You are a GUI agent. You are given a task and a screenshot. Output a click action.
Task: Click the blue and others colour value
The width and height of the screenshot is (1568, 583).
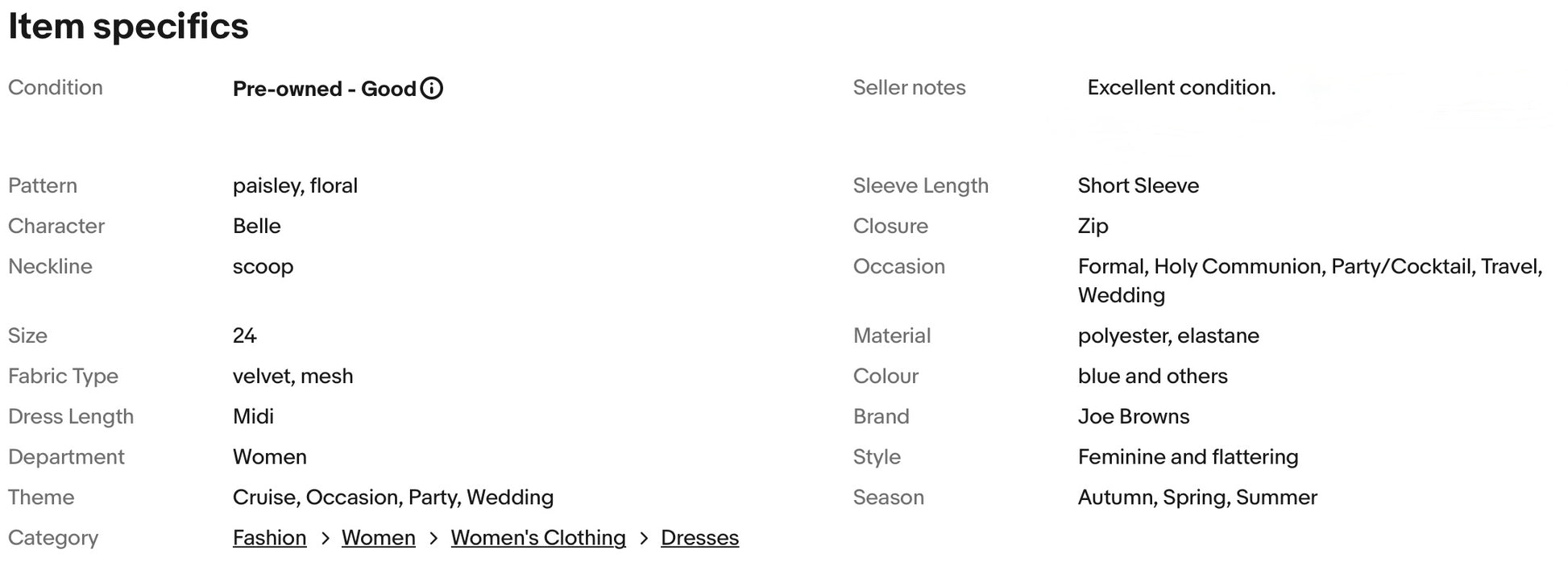tap(1152, 377)
